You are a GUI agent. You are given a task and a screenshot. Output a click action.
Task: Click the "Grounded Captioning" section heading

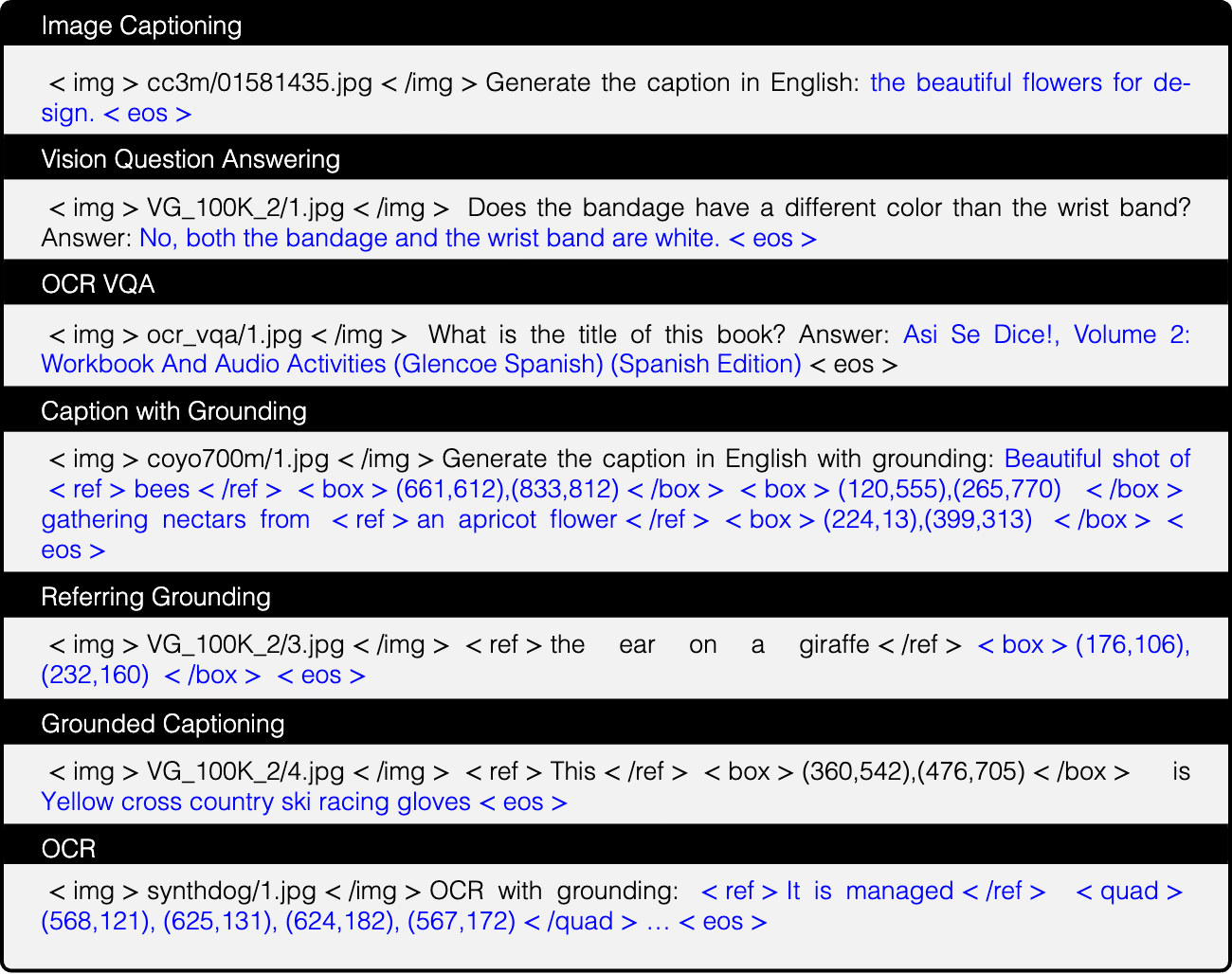point(162,724)
